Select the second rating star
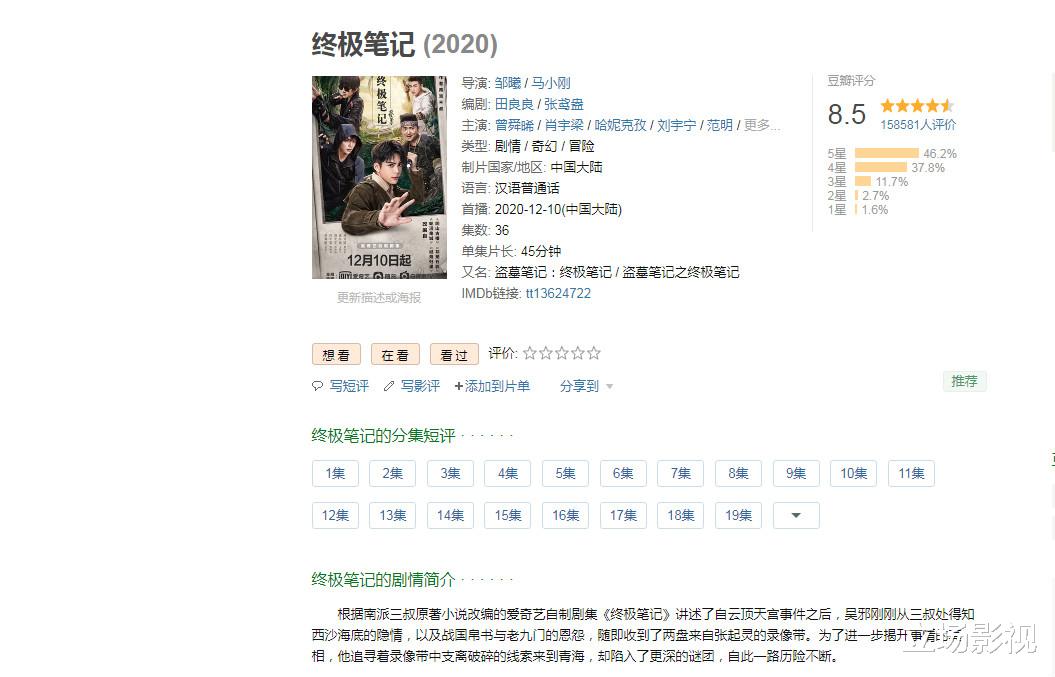1055x677 pixels. click(546, 353)
